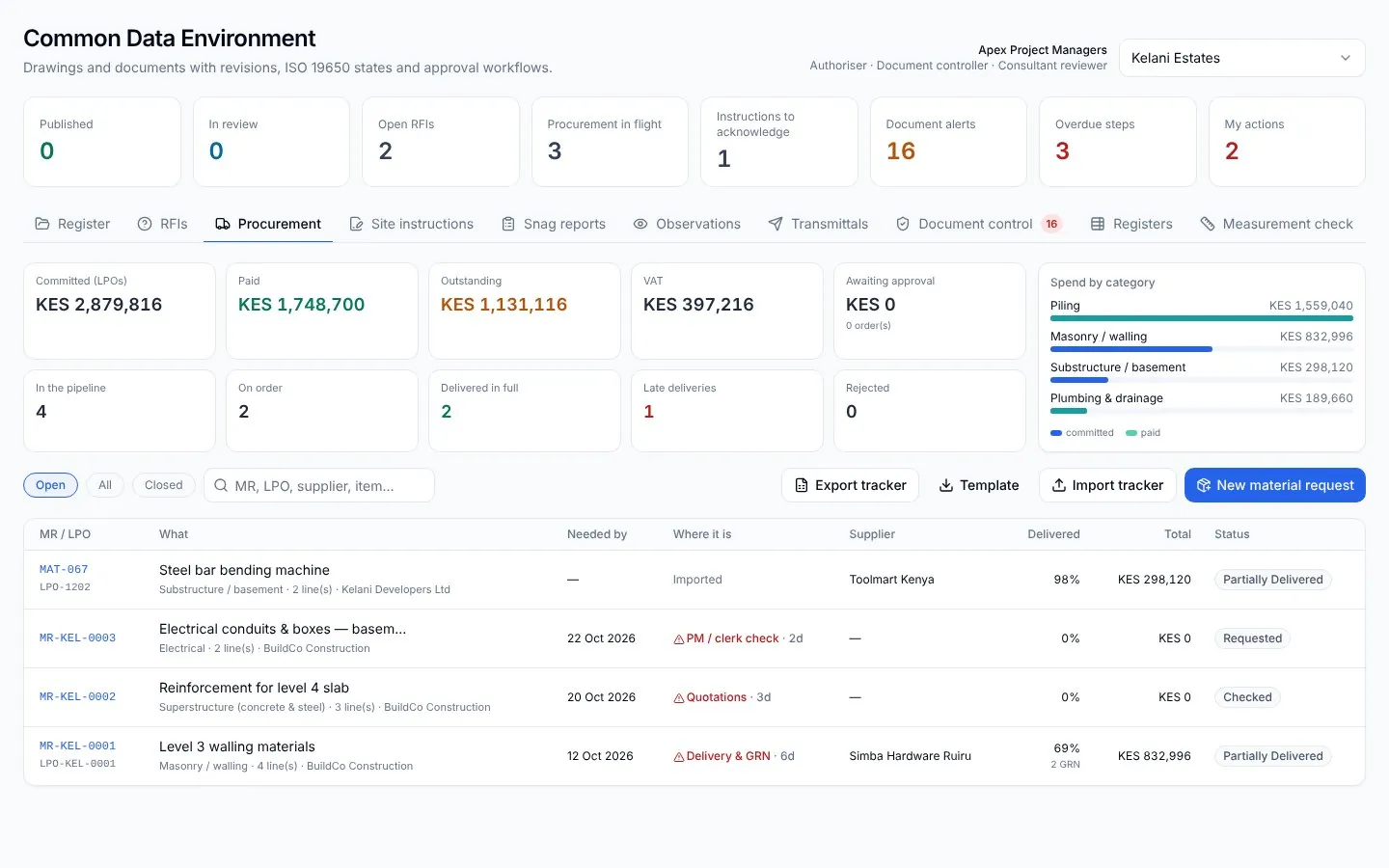Switch to the Site instructions tab
The image size is (1389, 868).
coord(411,224)
